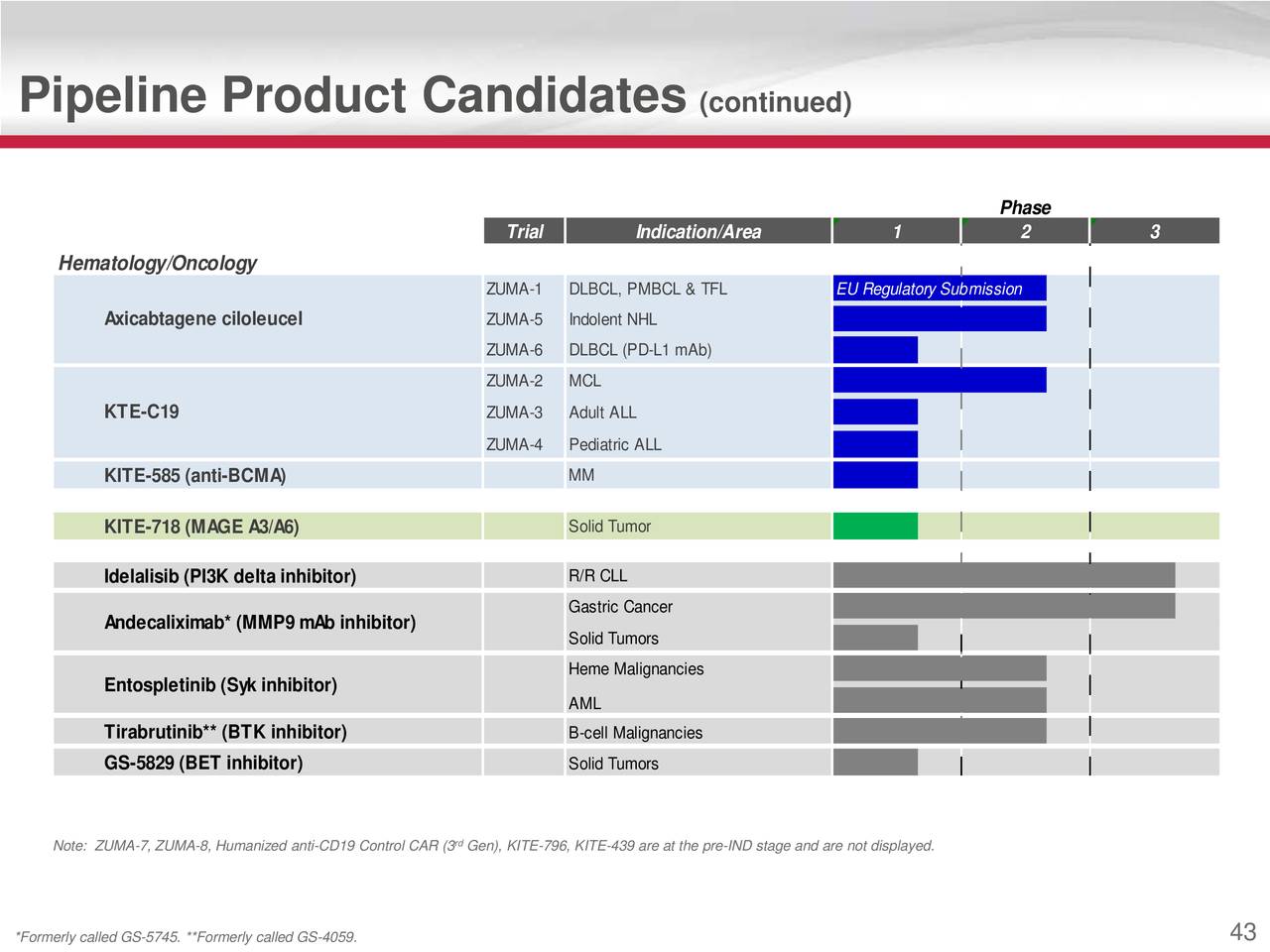Click the ZUMA-5 trial cell

click(514, 319)
